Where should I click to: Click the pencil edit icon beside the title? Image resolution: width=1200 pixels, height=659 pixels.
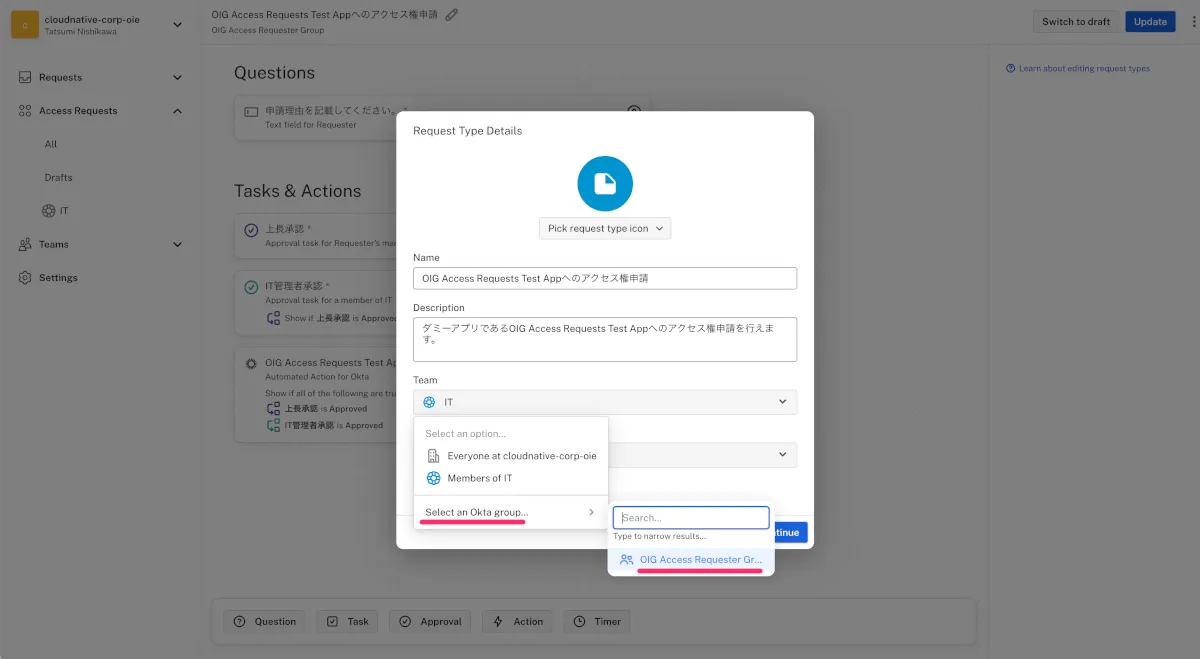tap(452, 15)
